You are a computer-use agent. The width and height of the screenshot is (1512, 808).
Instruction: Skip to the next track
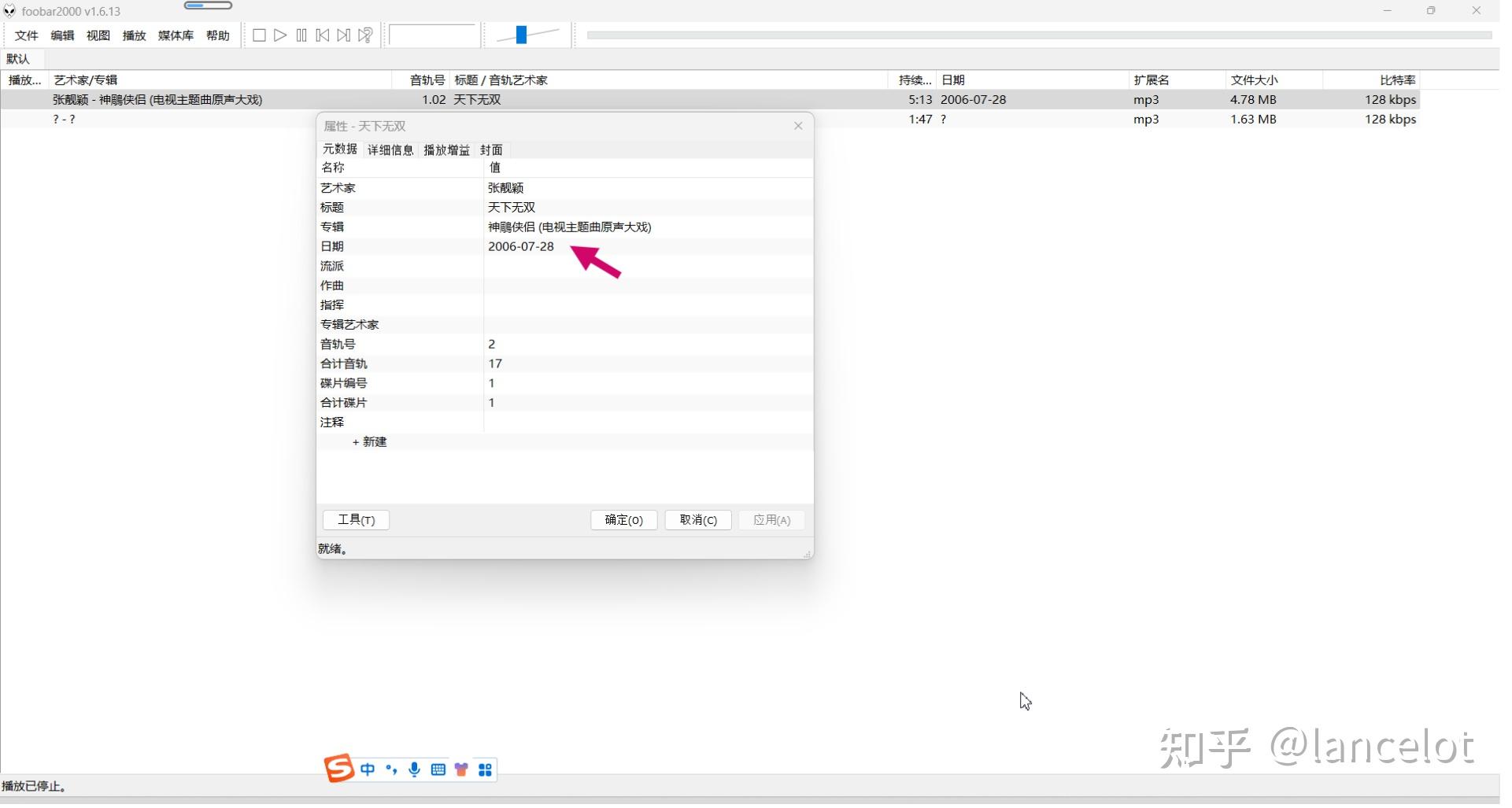[345, 35]
